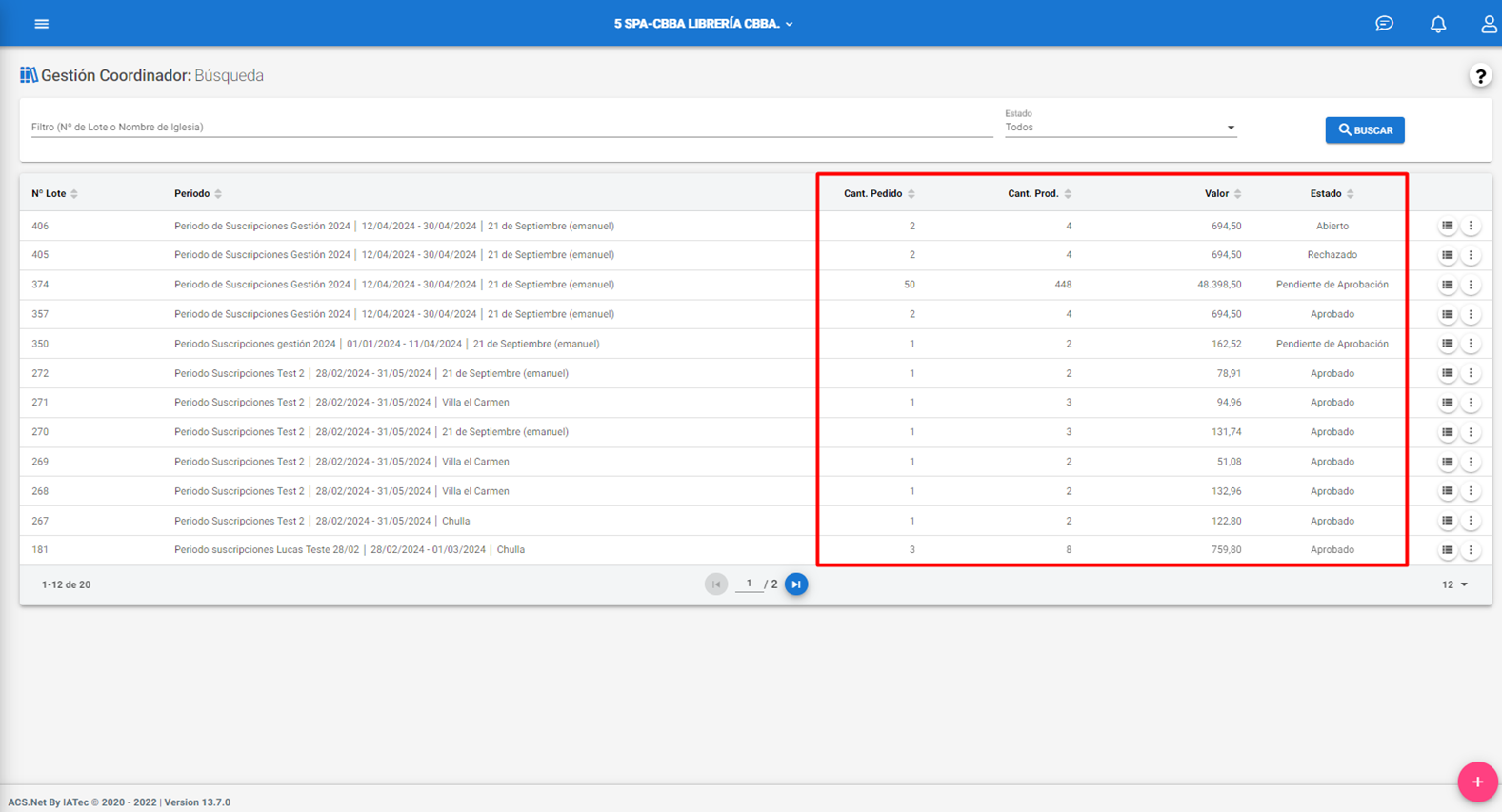Open details list icon for lote 350
1502x812 pixels.
coord(1447,344)
